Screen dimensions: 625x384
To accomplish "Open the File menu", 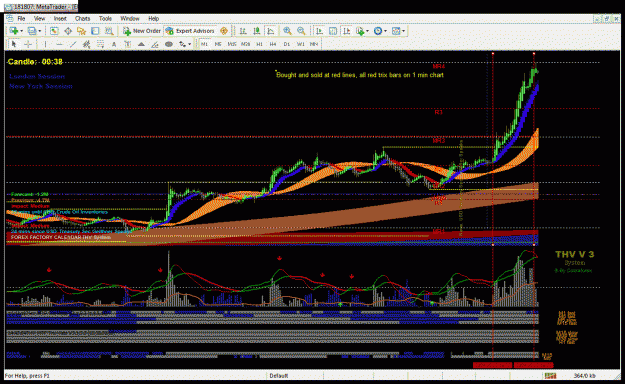I will click(21, 18).
